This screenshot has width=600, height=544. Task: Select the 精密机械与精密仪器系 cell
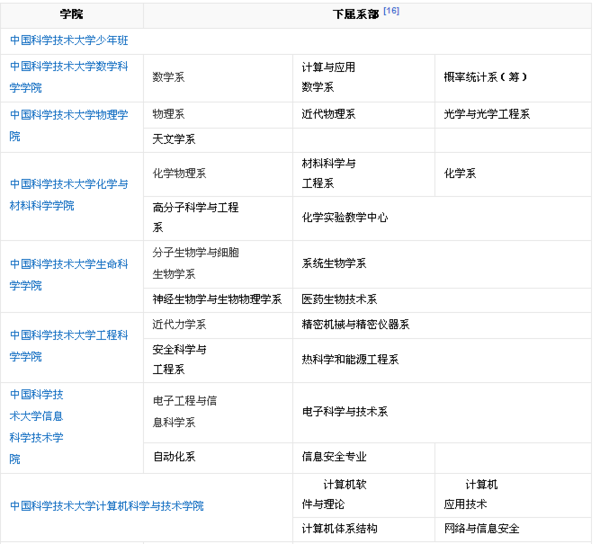442,325
